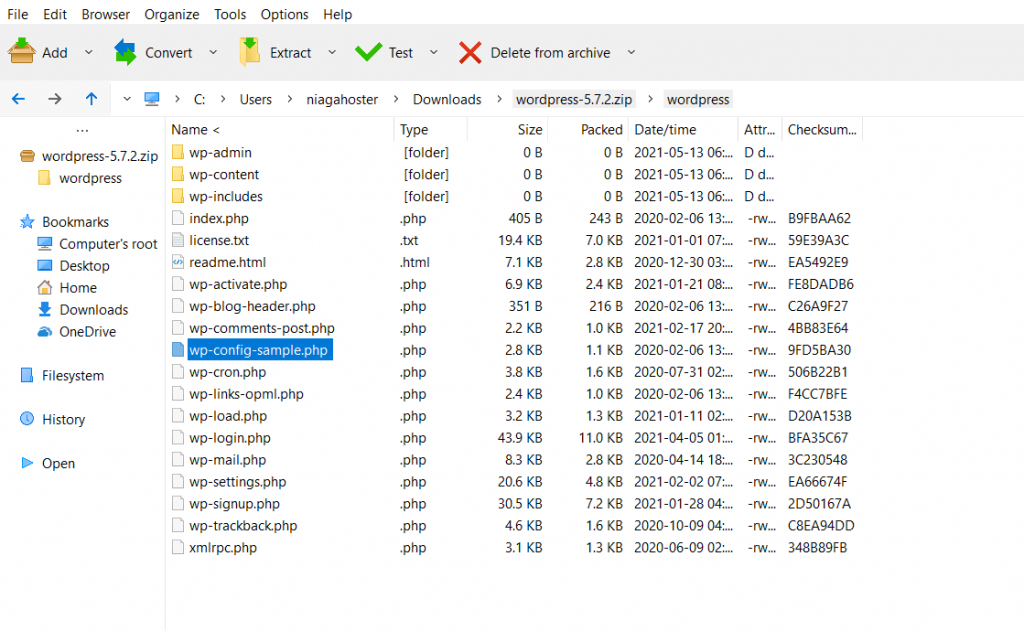Click the Downloads breadcrumb segment
Image resolution: width=1024 pixels, height=631 pixels.
(447, 99)
